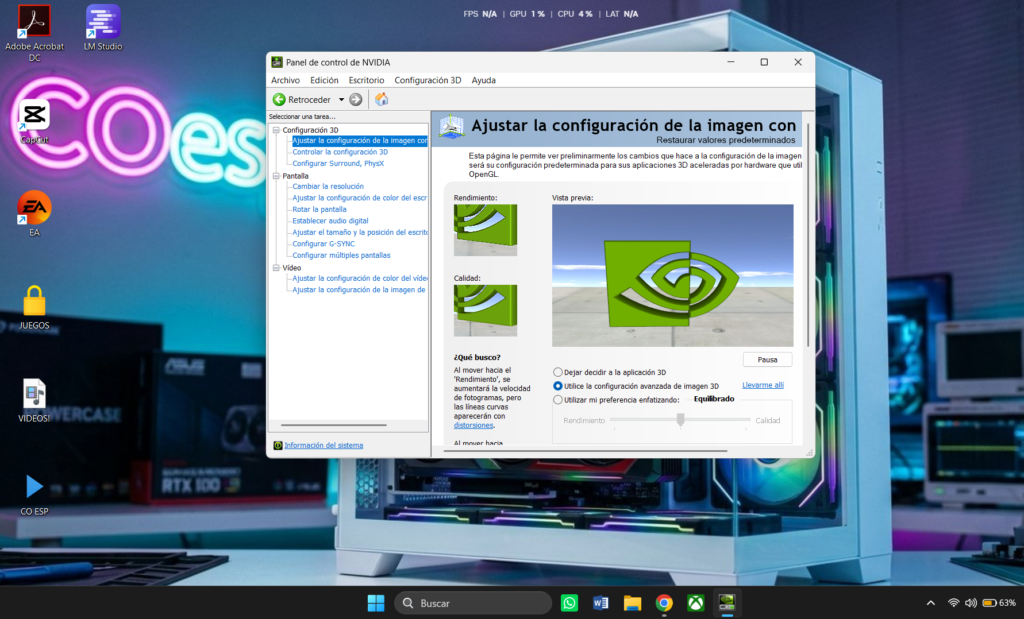Click the NVIDIA Control Panel taskbar icon
Image resolution: width=1024 pixels, height=619 pixels.
click(727, 603)
